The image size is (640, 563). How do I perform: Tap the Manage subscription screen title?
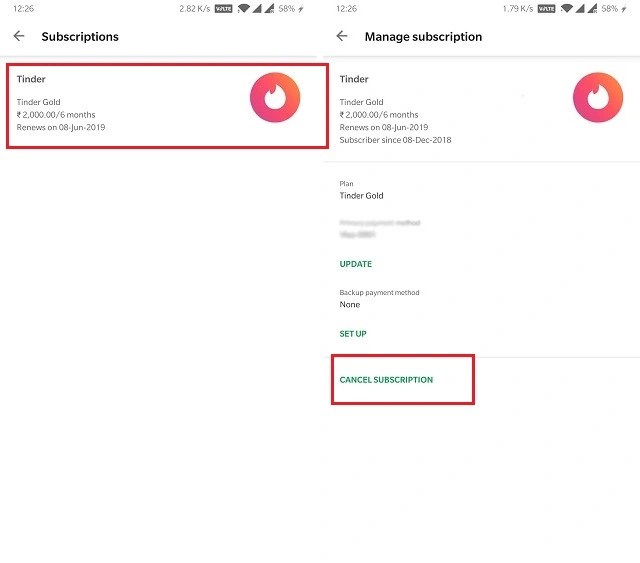(423, 37)
